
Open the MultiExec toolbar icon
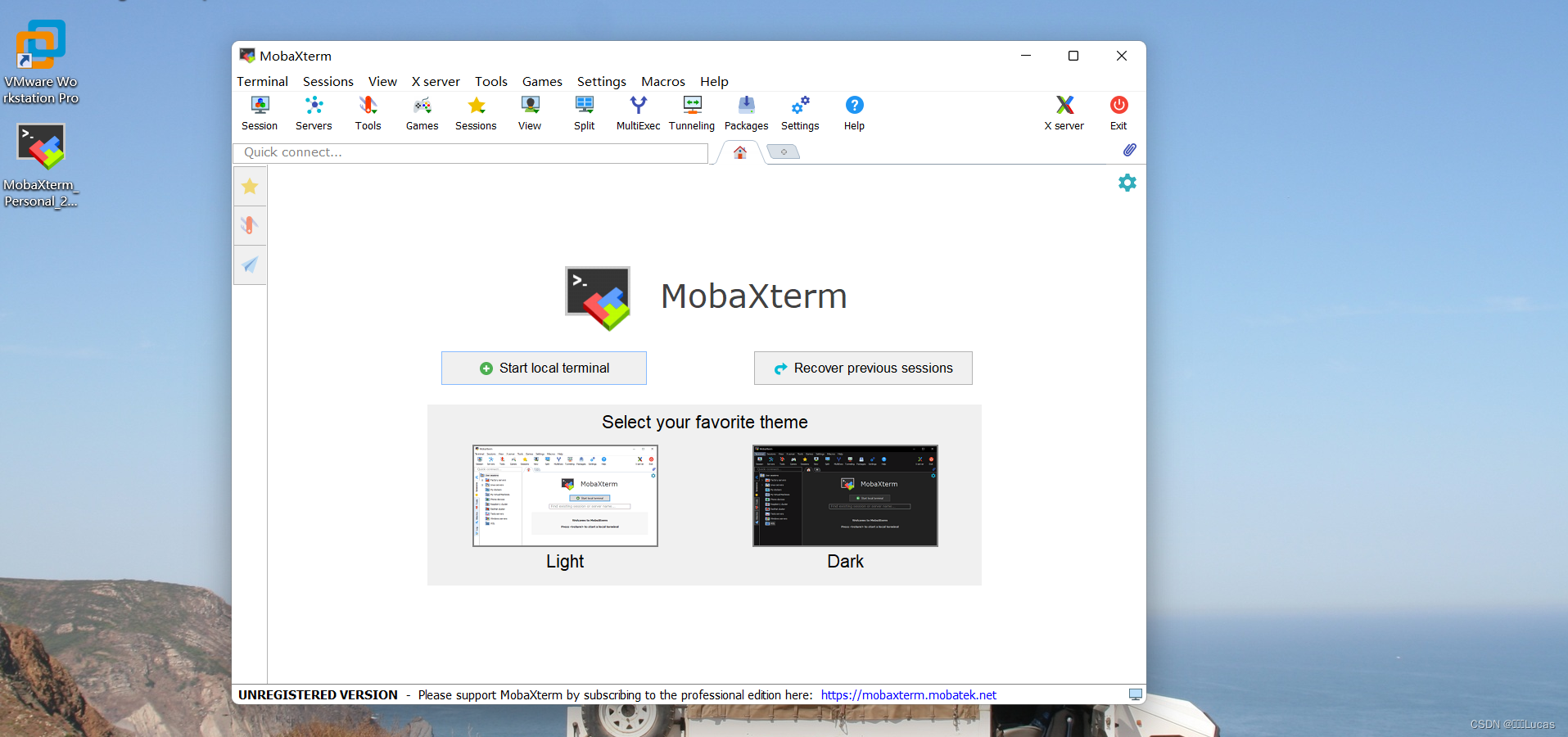(638, 114)
